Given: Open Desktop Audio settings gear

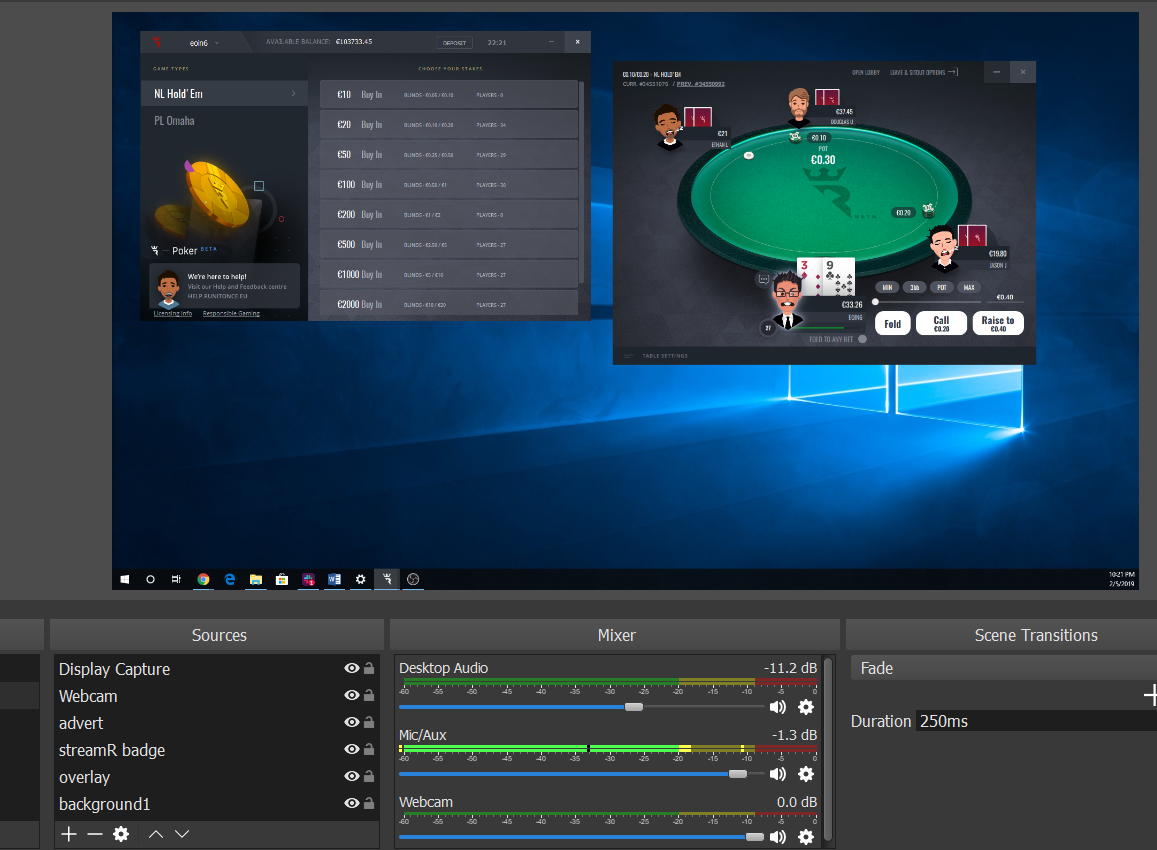Looking at the screenshot, I should [x=806, y=707].
